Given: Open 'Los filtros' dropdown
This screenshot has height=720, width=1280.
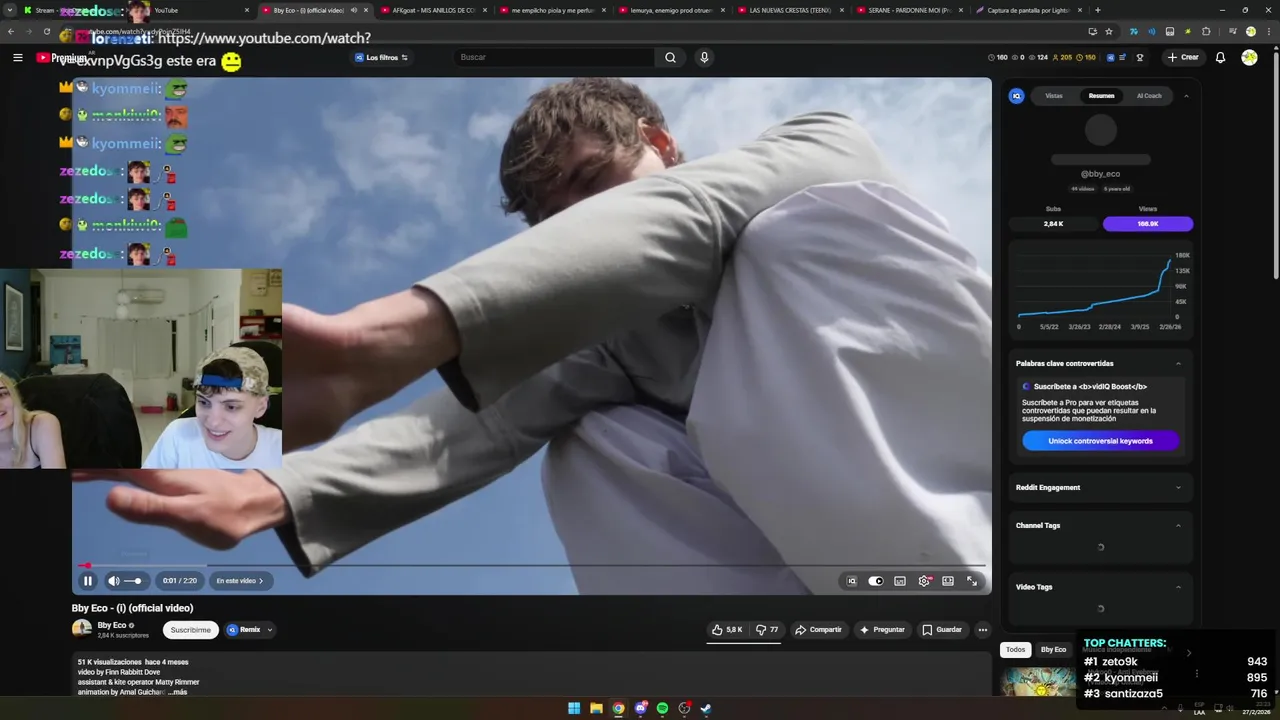Looking at the screenshot, I should click(x=381, y=57).
